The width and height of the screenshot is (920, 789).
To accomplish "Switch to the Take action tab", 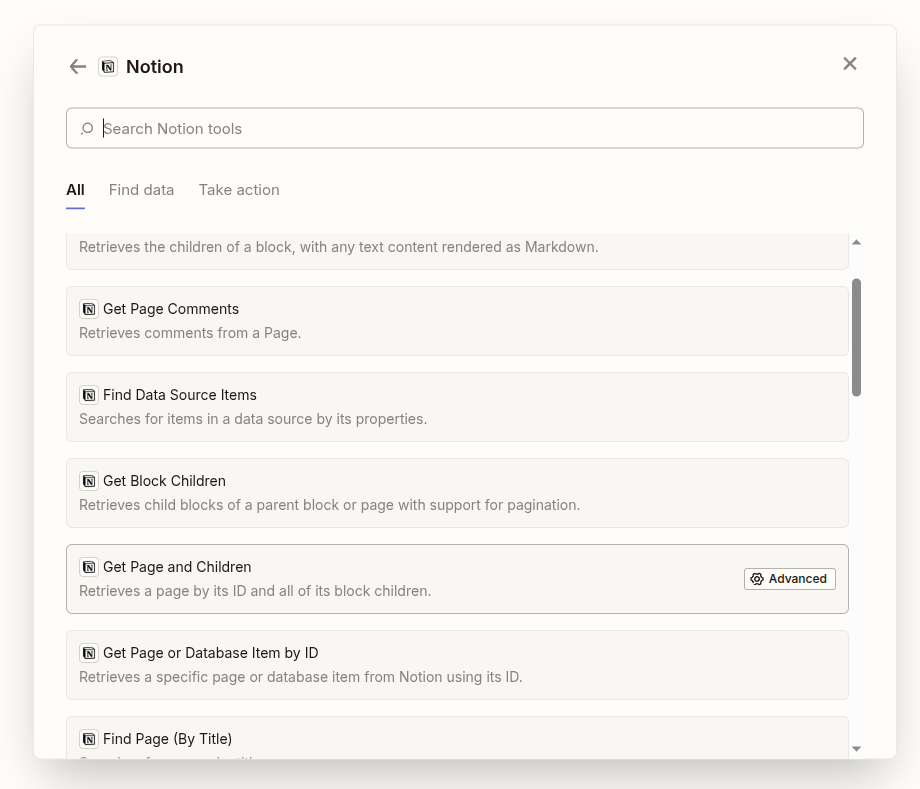I will 239,190.
